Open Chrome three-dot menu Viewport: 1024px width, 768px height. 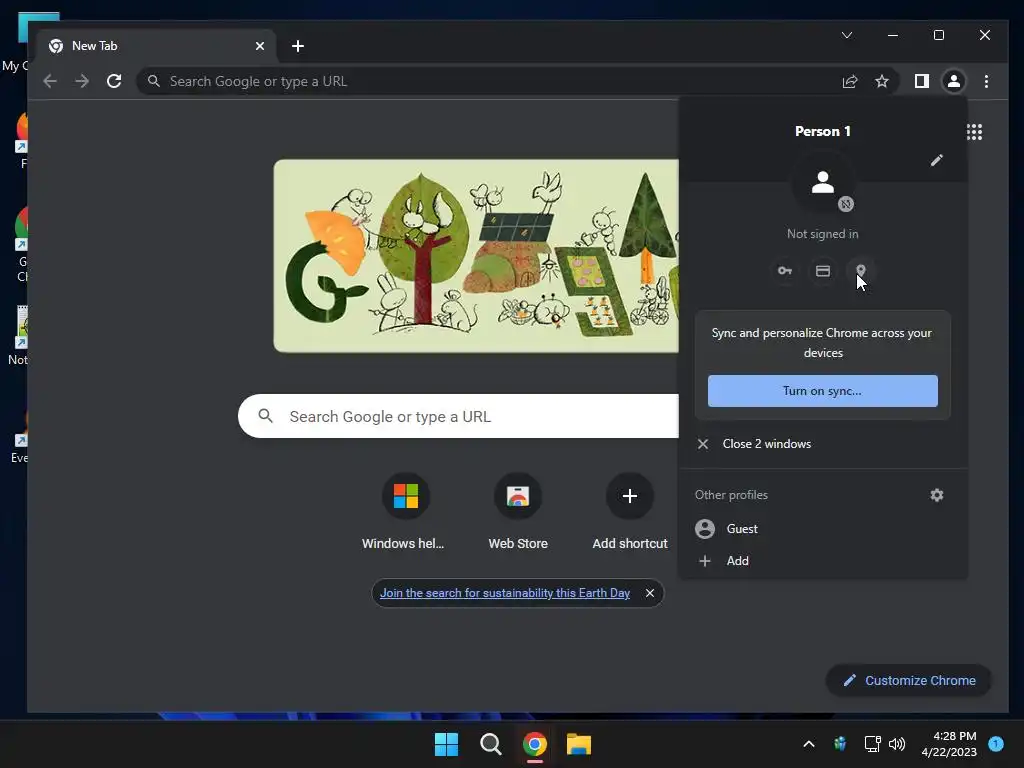986,81
